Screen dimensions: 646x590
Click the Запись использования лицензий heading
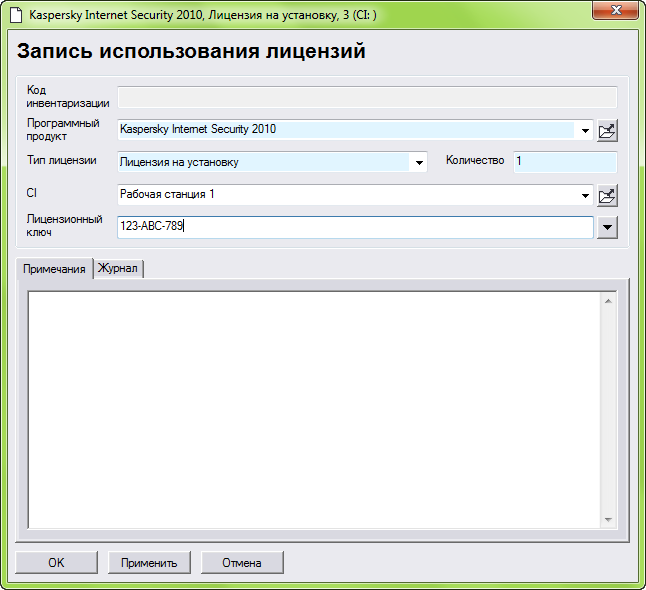tap(191, 51)
